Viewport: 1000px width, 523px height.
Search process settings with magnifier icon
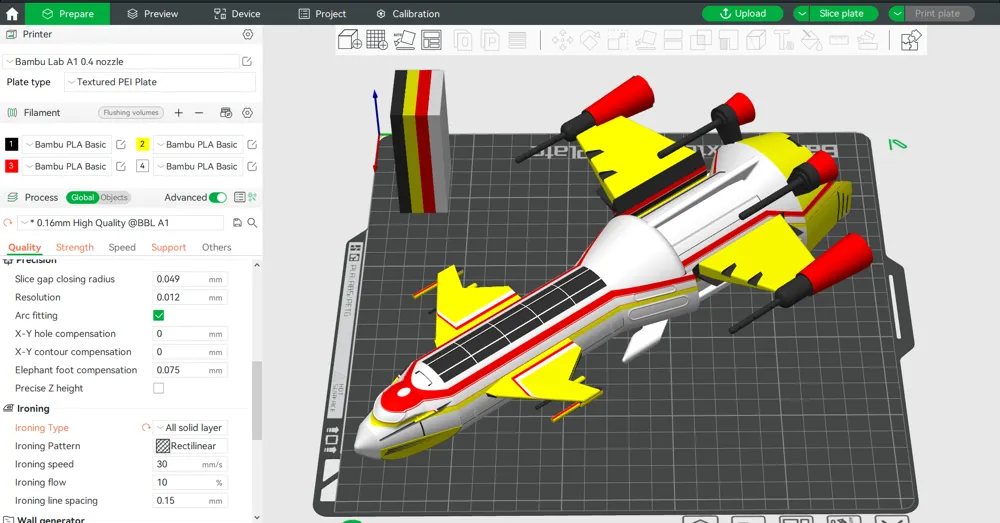[x=252, y=223]
